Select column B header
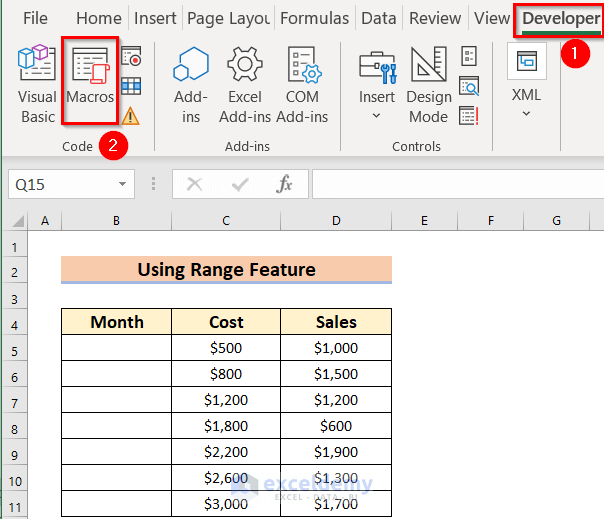604x519 pixels. [x=116, y=221]
